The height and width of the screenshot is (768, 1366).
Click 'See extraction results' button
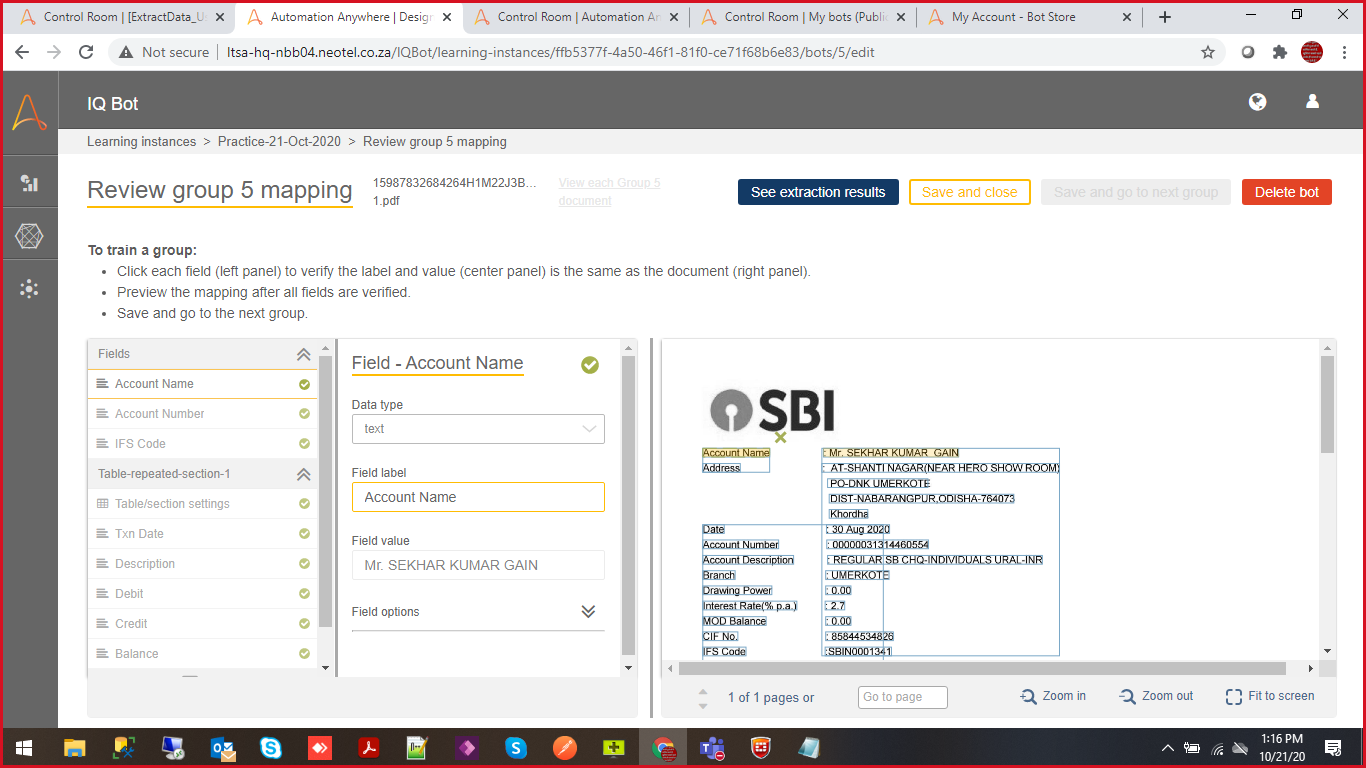tap(818, 192)
